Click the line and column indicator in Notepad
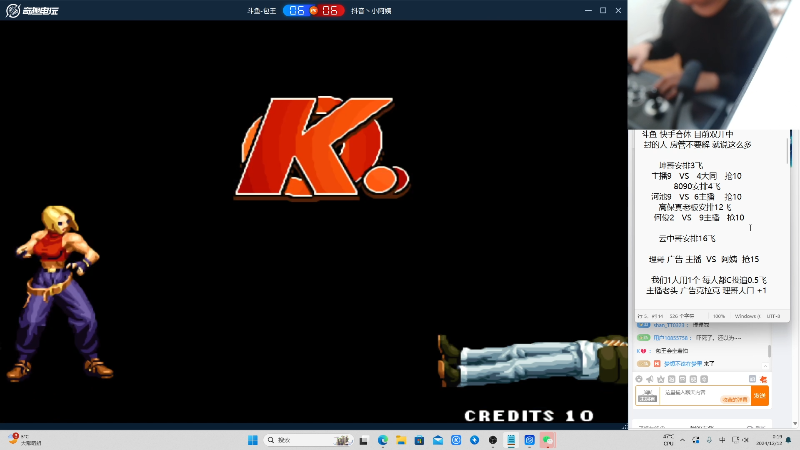Viewport: 800px width, 450px height. tap(651, 316)
